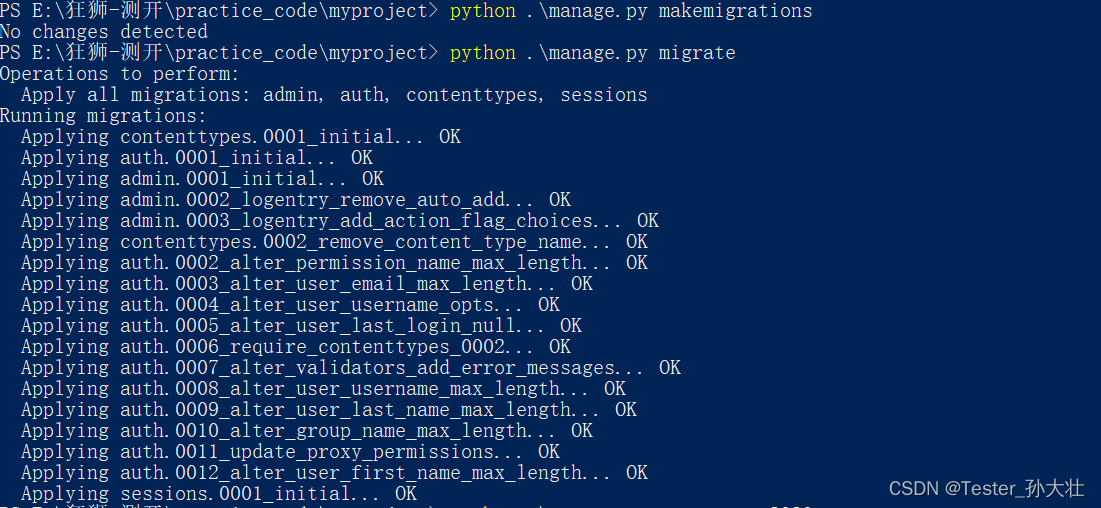This screenshot has width=1101, height=508.
Task: Click the 'python .\manage.py migrate' command
Action: pyautogui.click(x=593, y=53)
